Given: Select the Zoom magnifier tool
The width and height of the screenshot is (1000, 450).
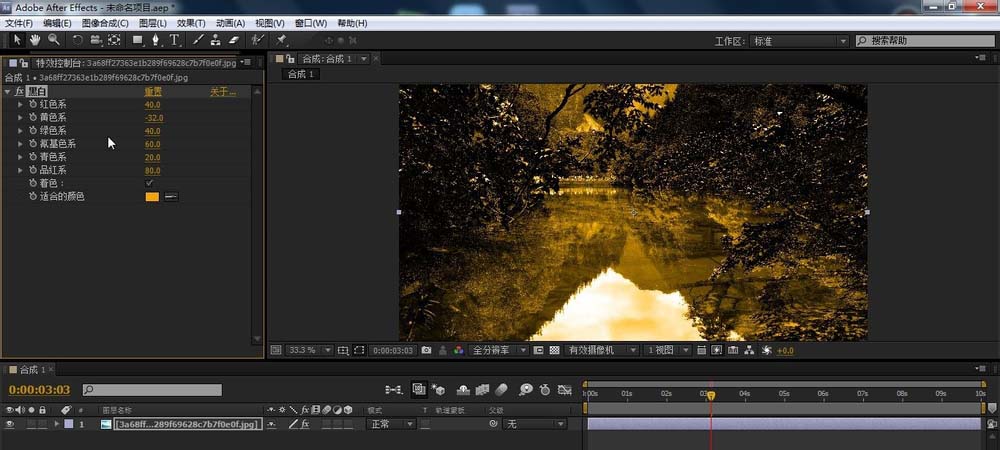Looking at the screenshot, I should pos(53,40).
